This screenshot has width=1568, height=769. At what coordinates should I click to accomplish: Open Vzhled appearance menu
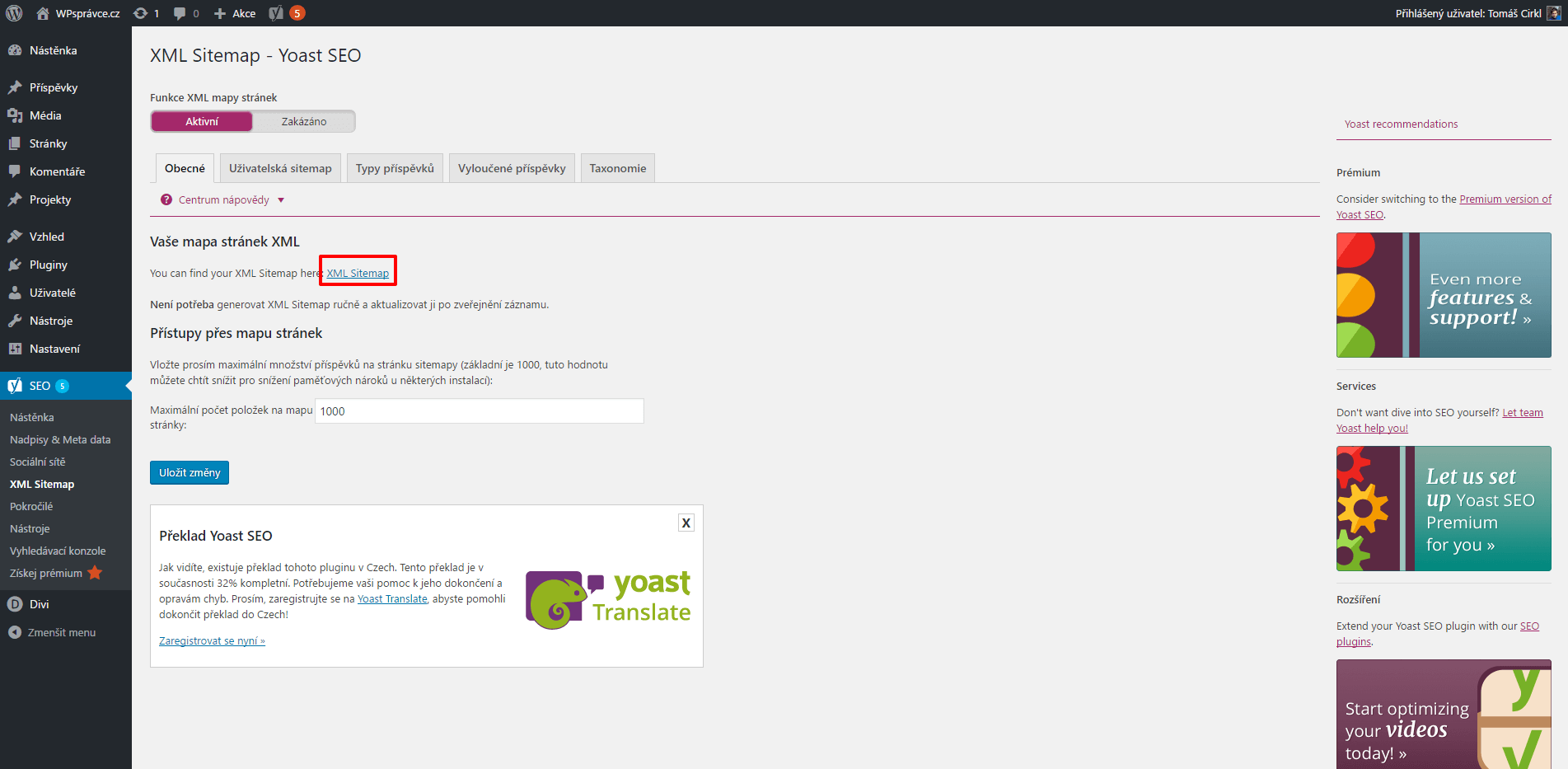66,237
